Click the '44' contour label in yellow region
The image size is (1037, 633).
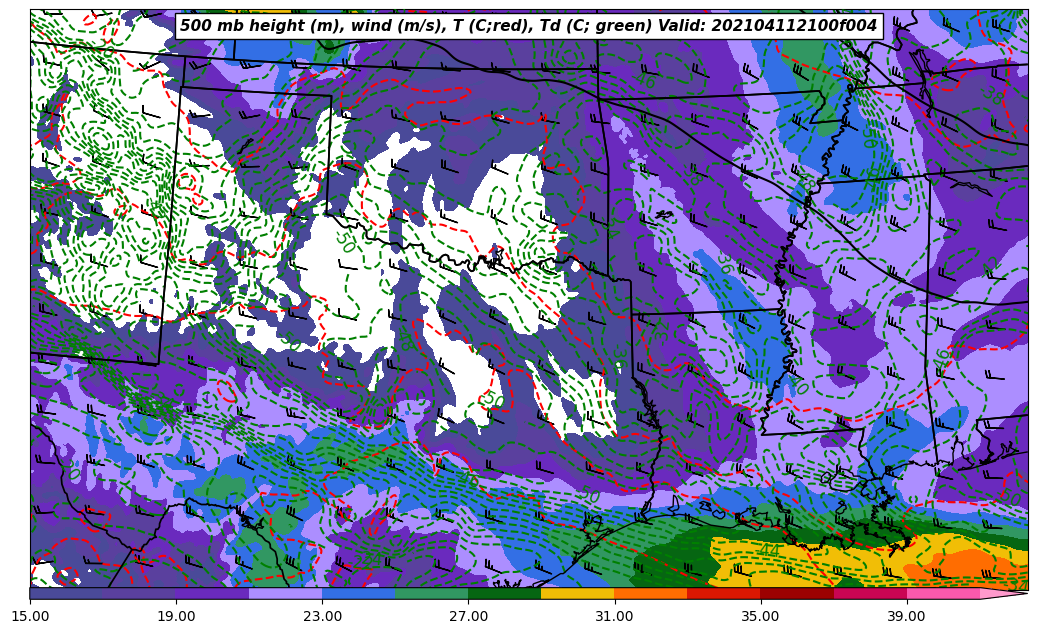tap(768, 550)
